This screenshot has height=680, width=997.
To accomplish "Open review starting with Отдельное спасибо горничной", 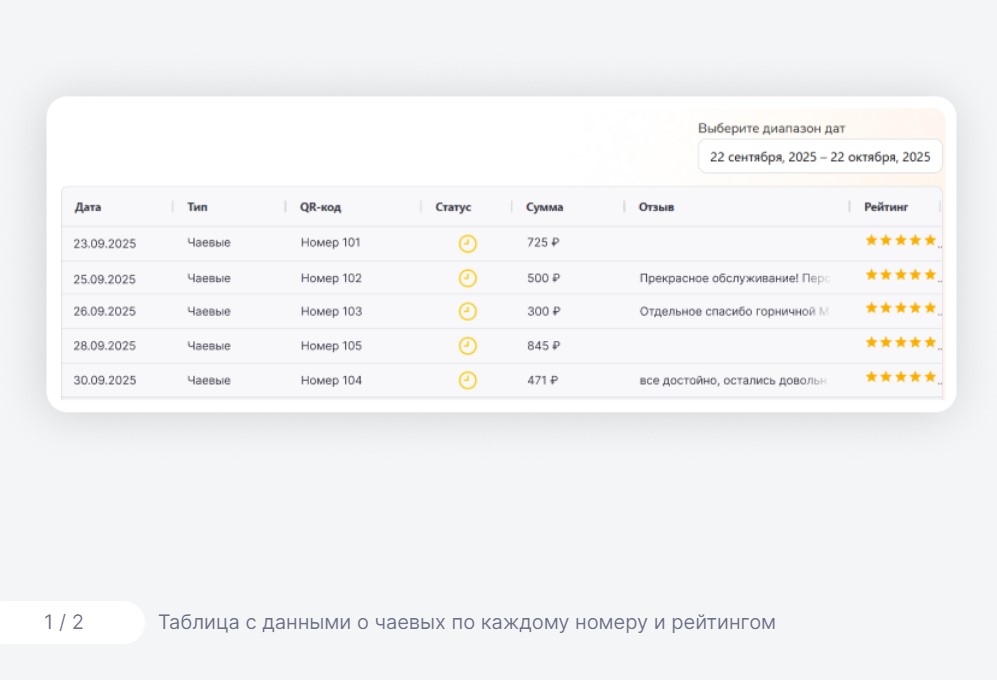I will (734, 312).
